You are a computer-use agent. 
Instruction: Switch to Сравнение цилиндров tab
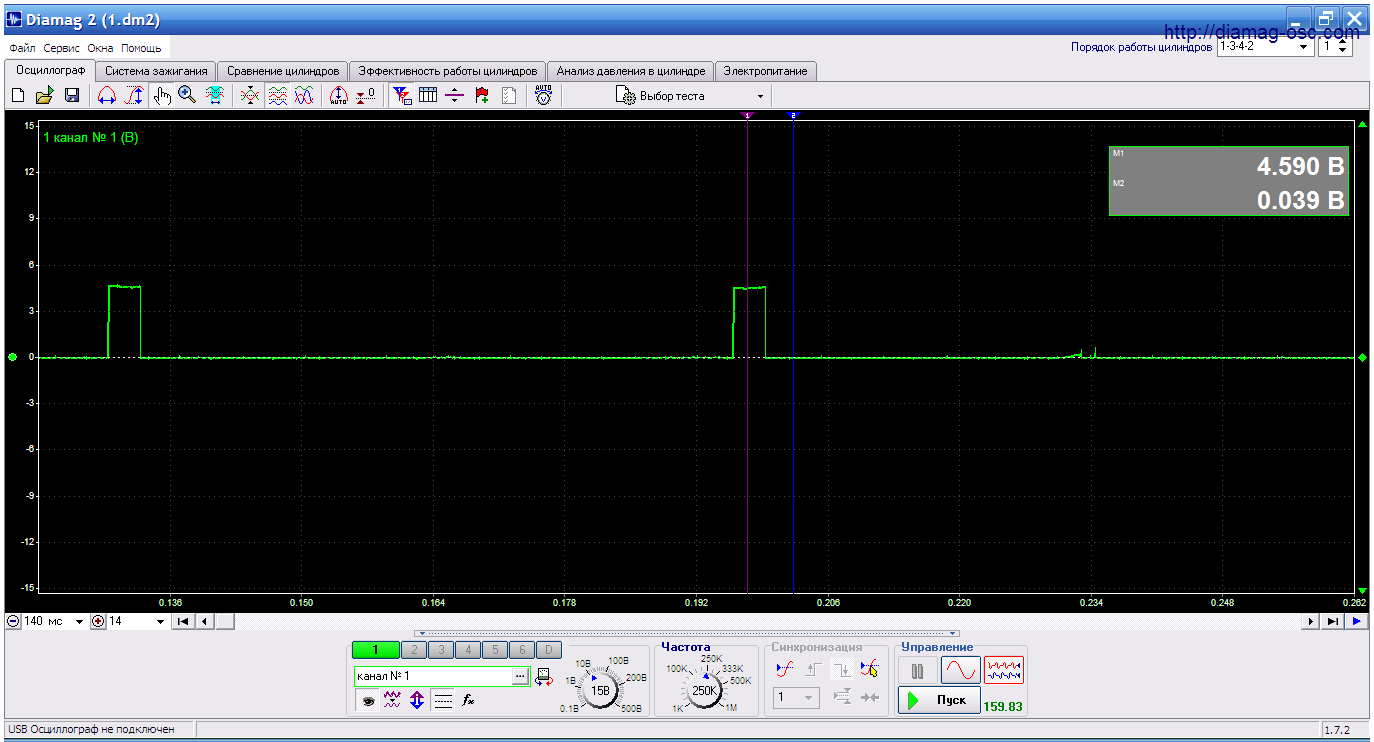[283, 71]
